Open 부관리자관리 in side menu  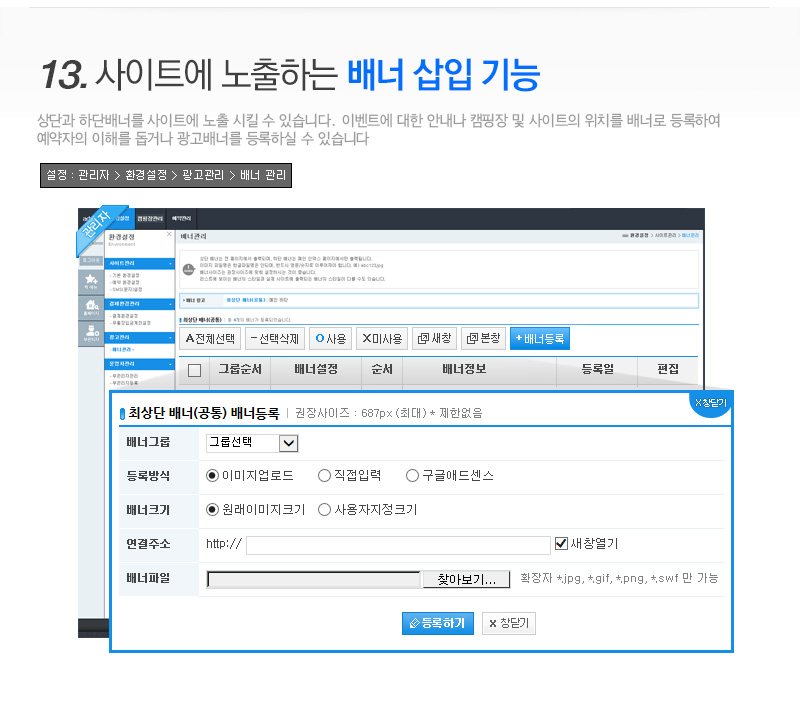pos(124,376)
